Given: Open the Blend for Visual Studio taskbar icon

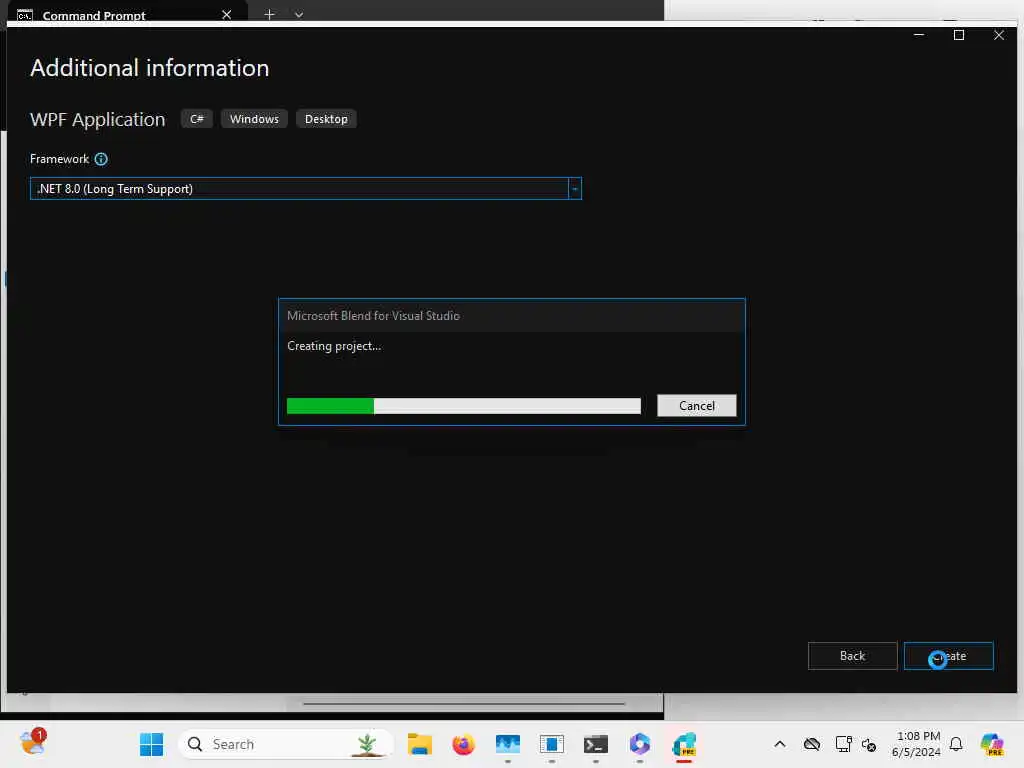Looking at the screenshot, I should point(684,744).
